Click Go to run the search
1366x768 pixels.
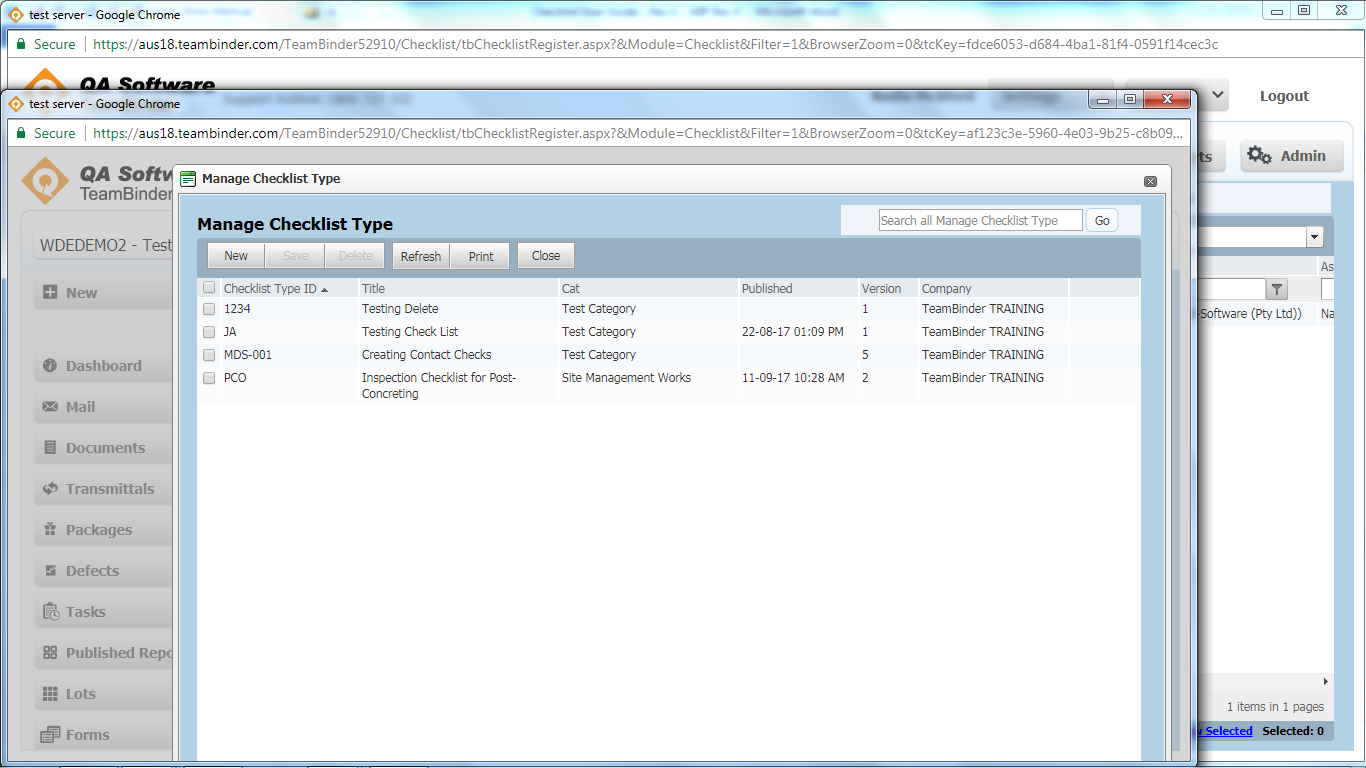pyautogui.click(x=1102, y=221)
